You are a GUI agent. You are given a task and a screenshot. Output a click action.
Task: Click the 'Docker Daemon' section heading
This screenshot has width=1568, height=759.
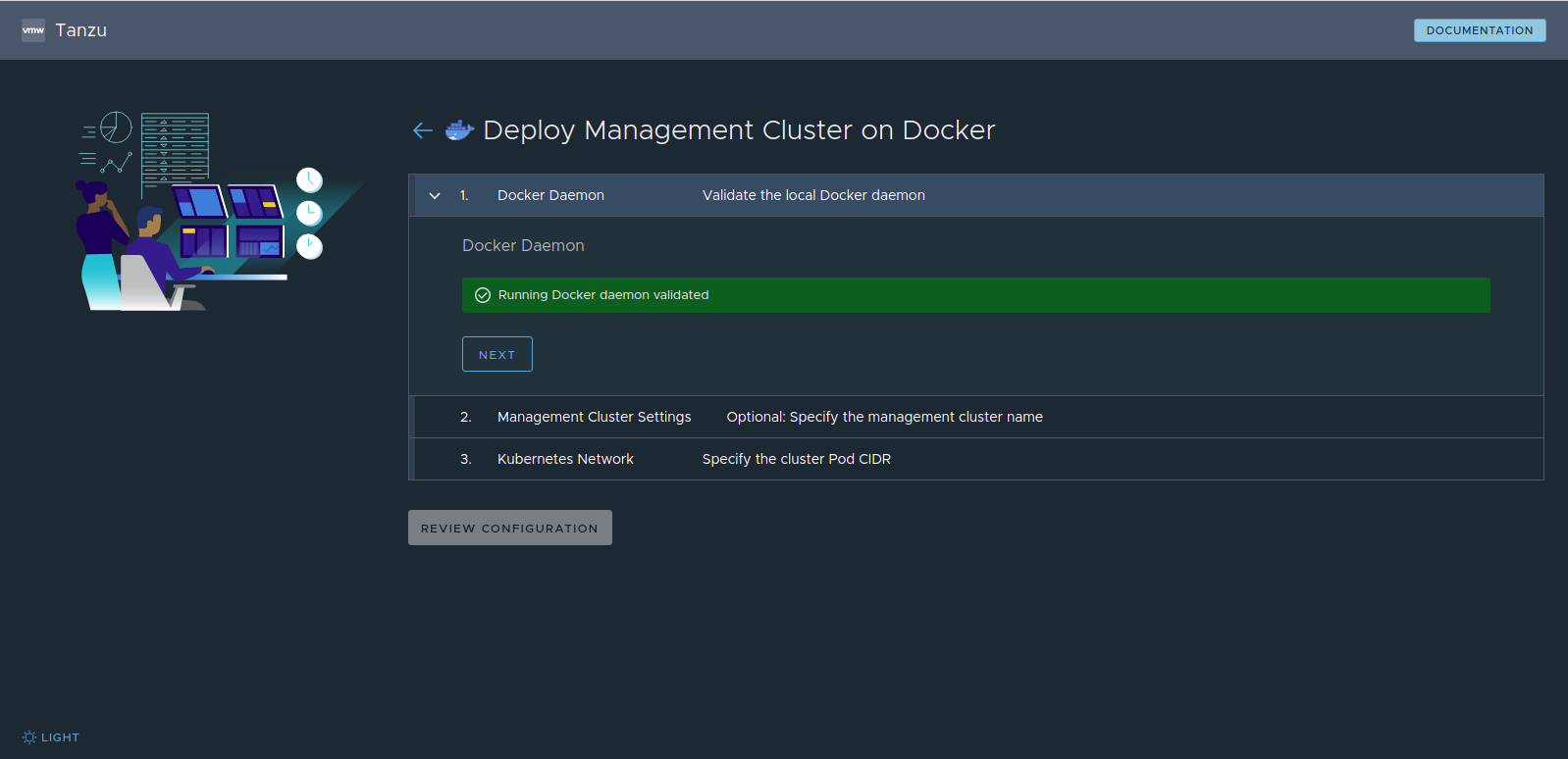(x=523, y=245)
